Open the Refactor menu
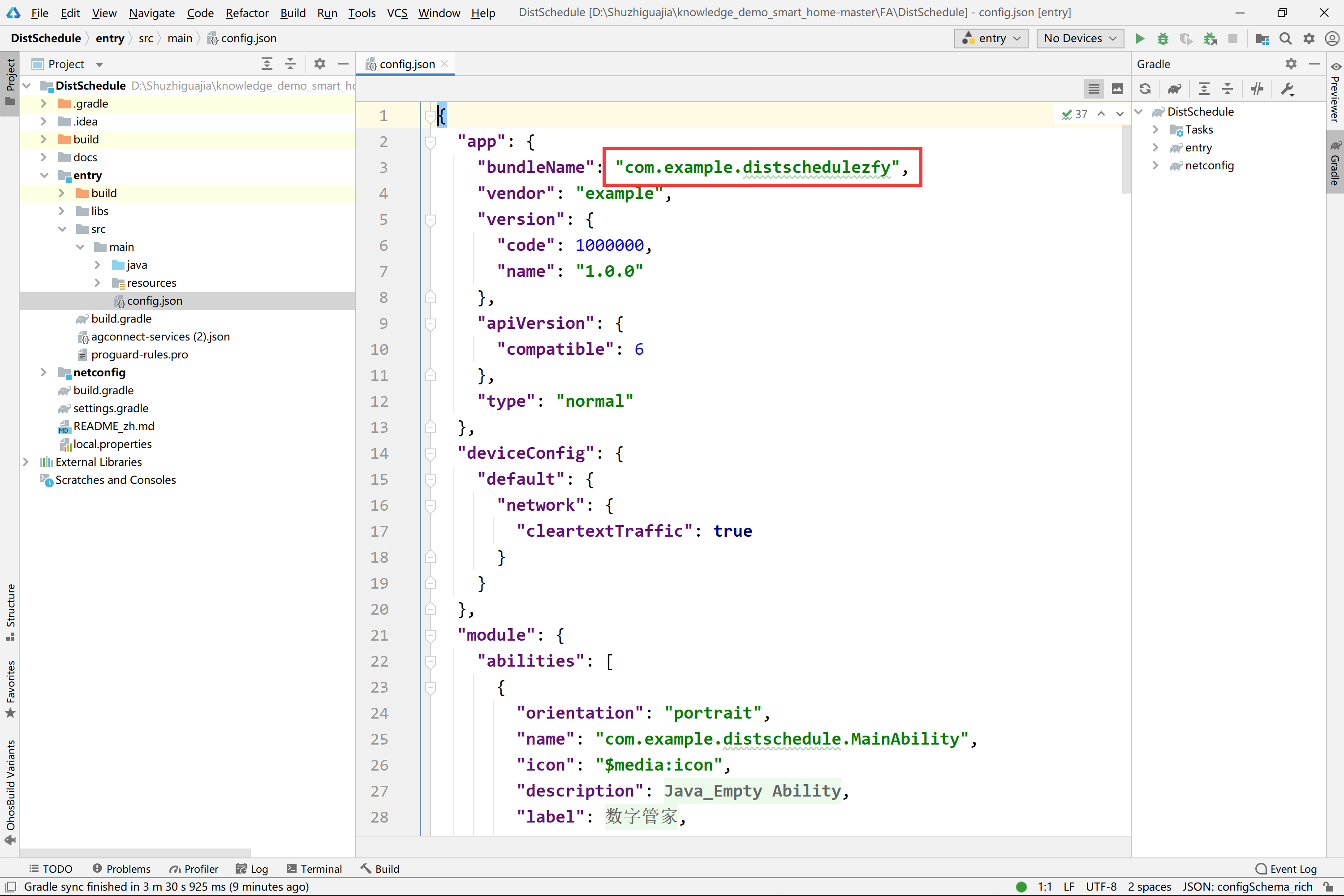Screen dimensions: 1344x896 click(x=247, y=13)
